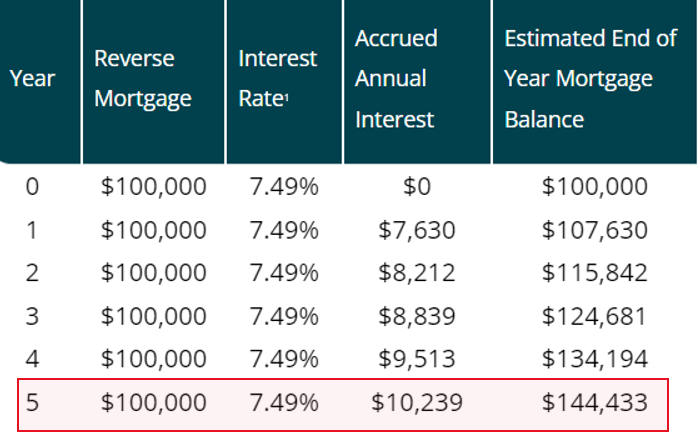Click the $144,433 final balance

(x=594, y=402)
